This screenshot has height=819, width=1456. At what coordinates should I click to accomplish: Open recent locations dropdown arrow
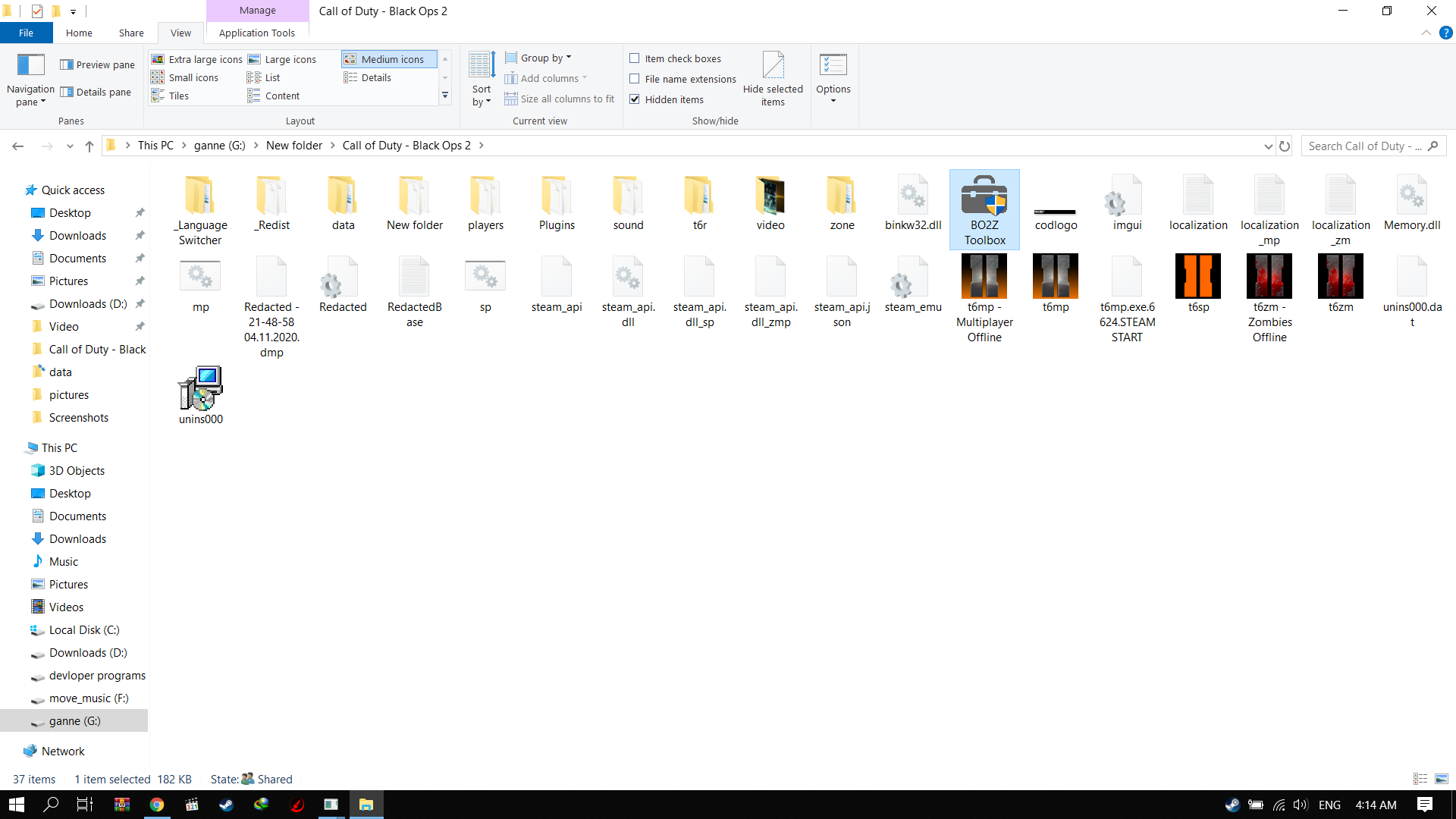pyautogui.click(x=70, y=146)
